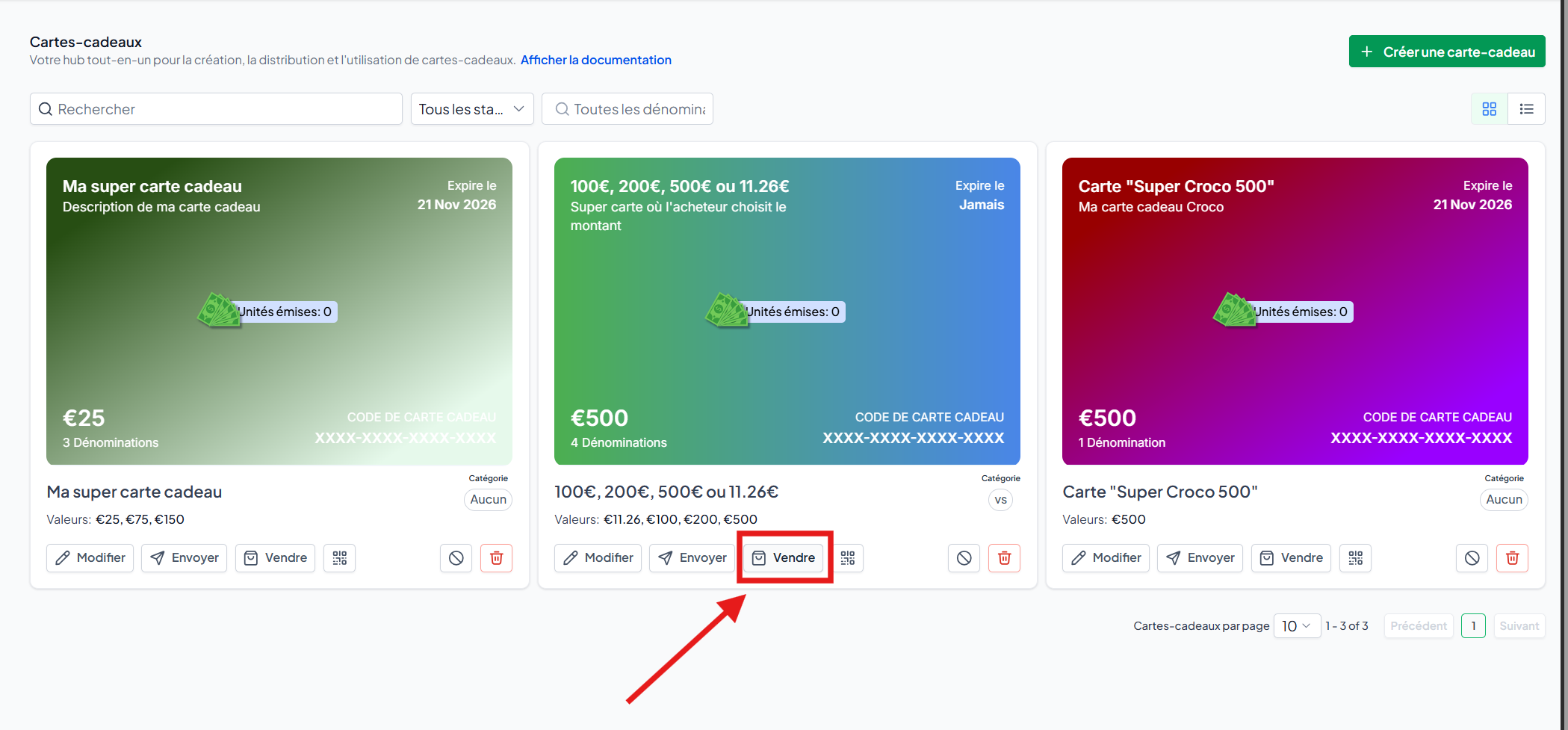Open QR code for Ma super carte cadeau
This screenshot has width=1568, height=730.
(339, 558)
